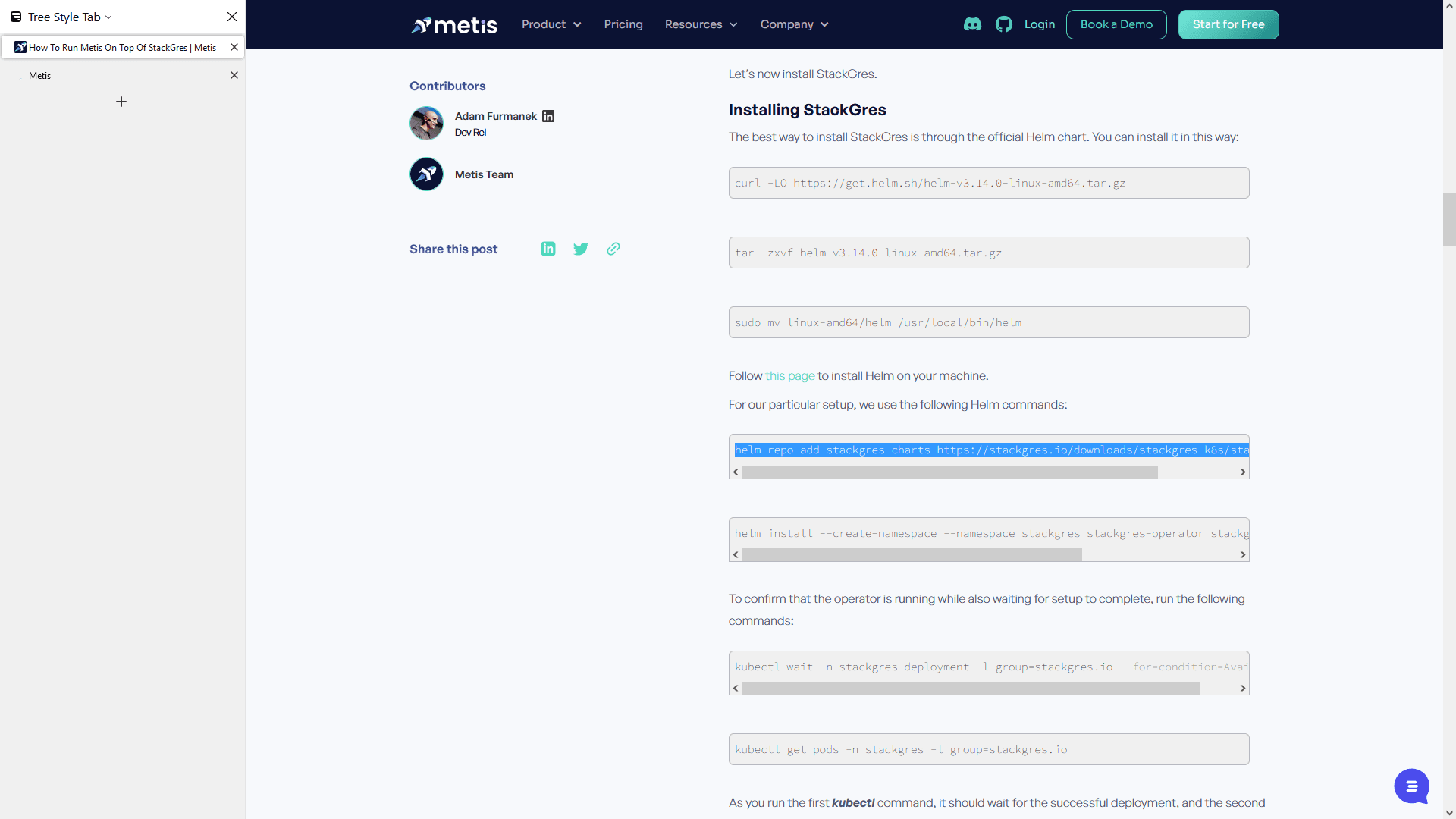Go to the Pricing page

[623, 24]
